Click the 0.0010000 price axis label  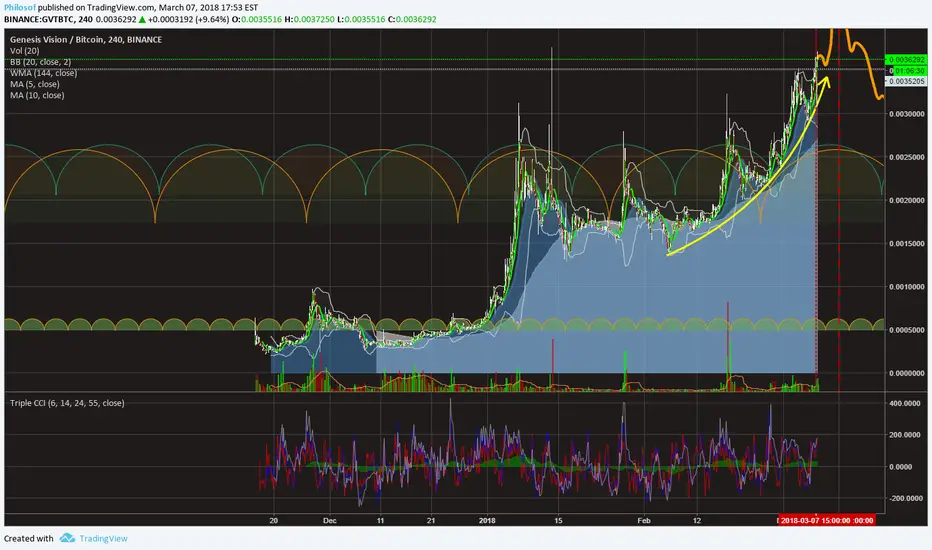tap(907, 287)
